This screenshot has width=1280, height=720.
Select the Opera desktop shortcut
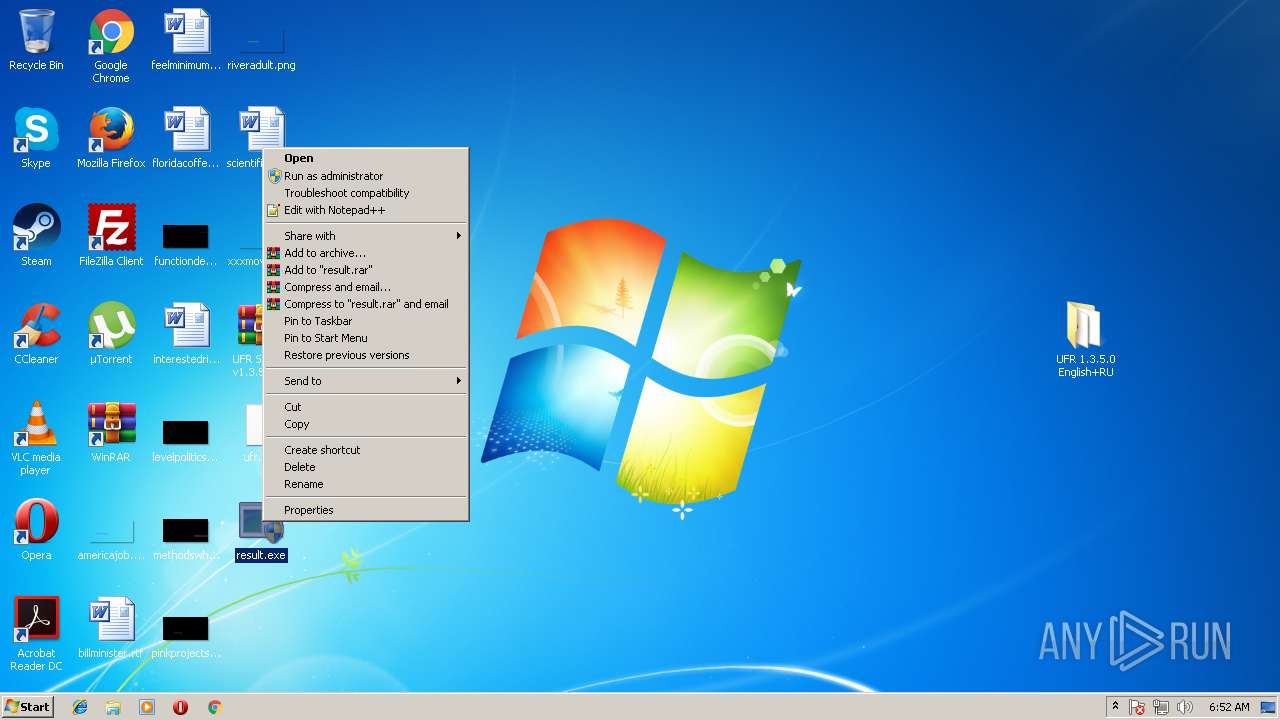click(x=36, y=530)
